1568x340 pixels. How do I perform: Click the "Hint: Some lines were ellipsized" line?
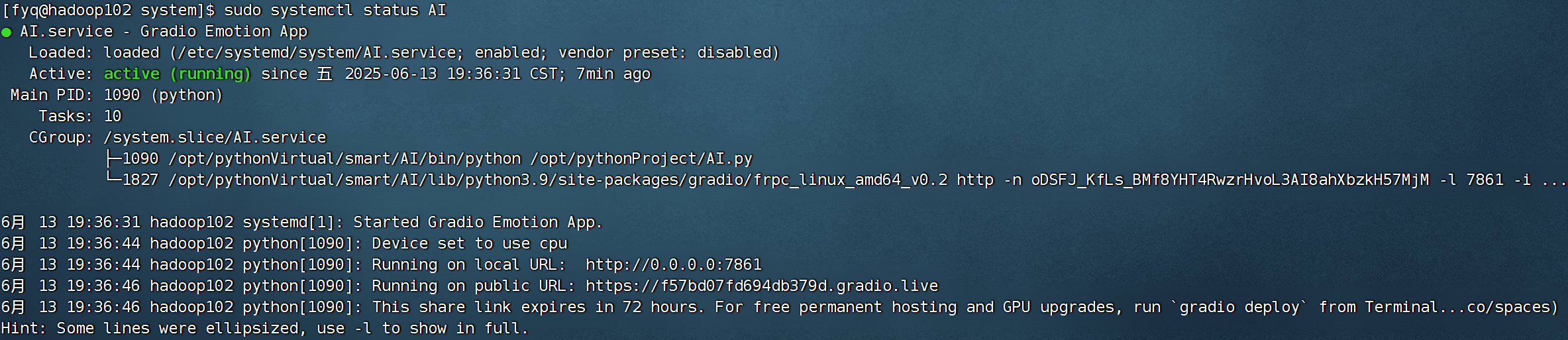(x=264, y=328)
